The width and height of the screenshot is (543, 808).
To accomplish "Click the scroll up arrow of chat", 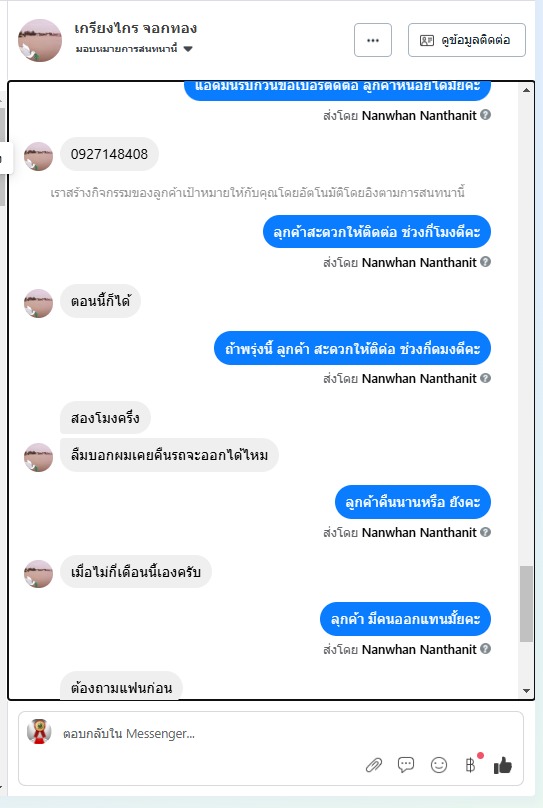I will click(x=526, y=90).
